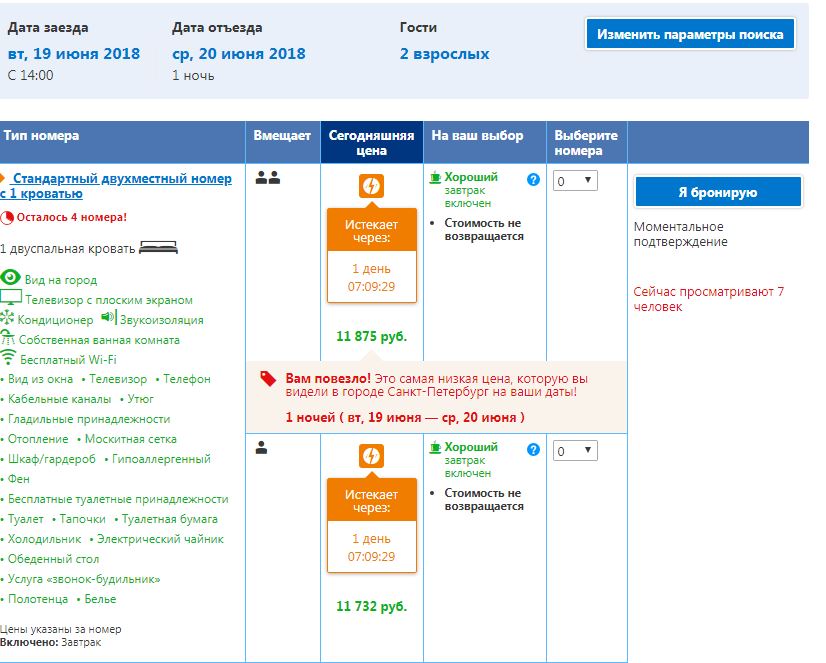Open room quantity dropdown for 11 875 руб. offer

tap(575, 181)
